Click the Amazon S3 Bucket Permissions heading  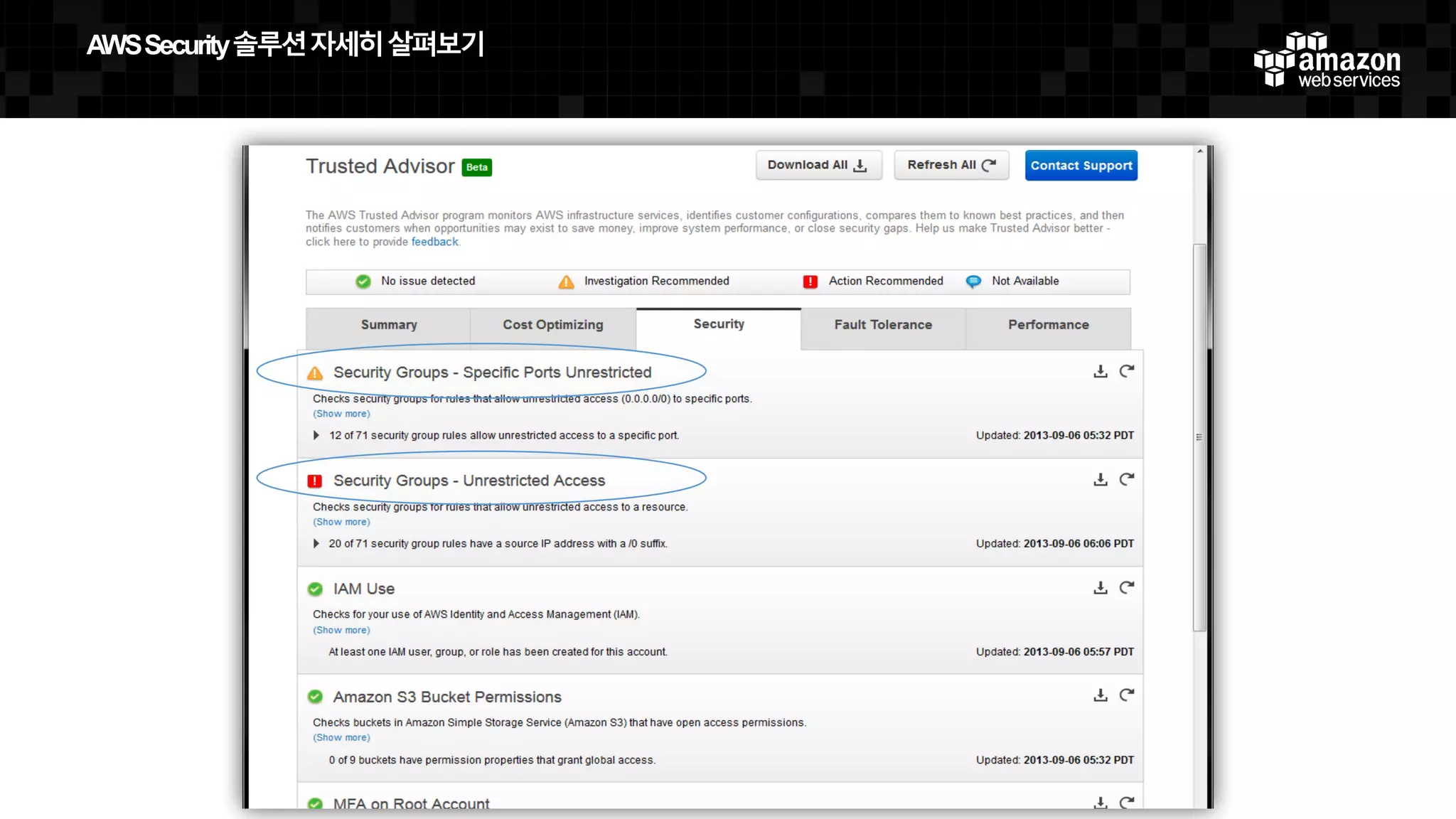[x=447, y=697]
